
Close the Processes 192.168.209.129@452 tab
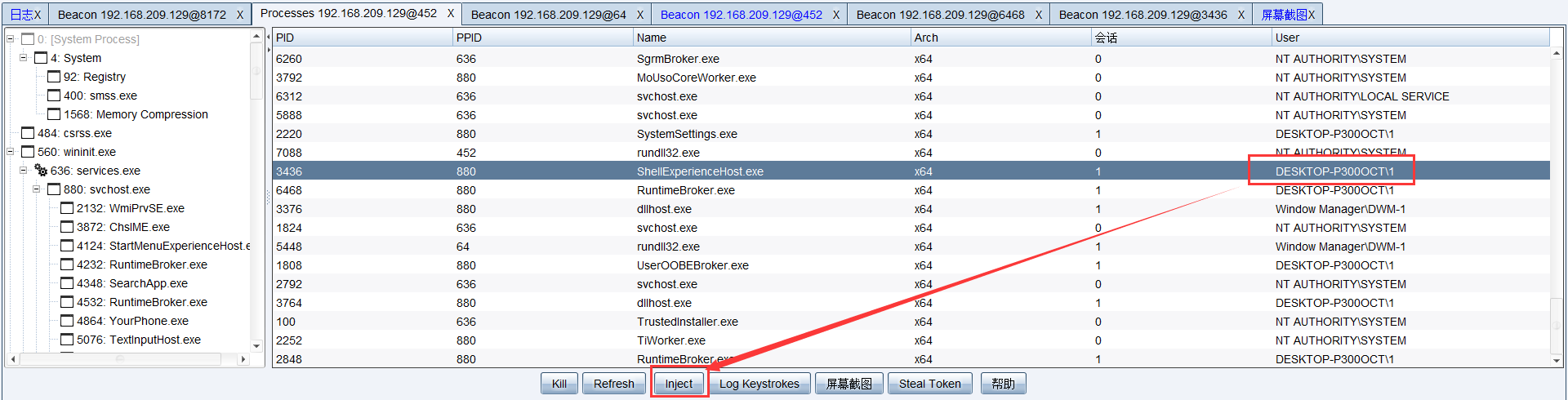click(x=450, y=13)
